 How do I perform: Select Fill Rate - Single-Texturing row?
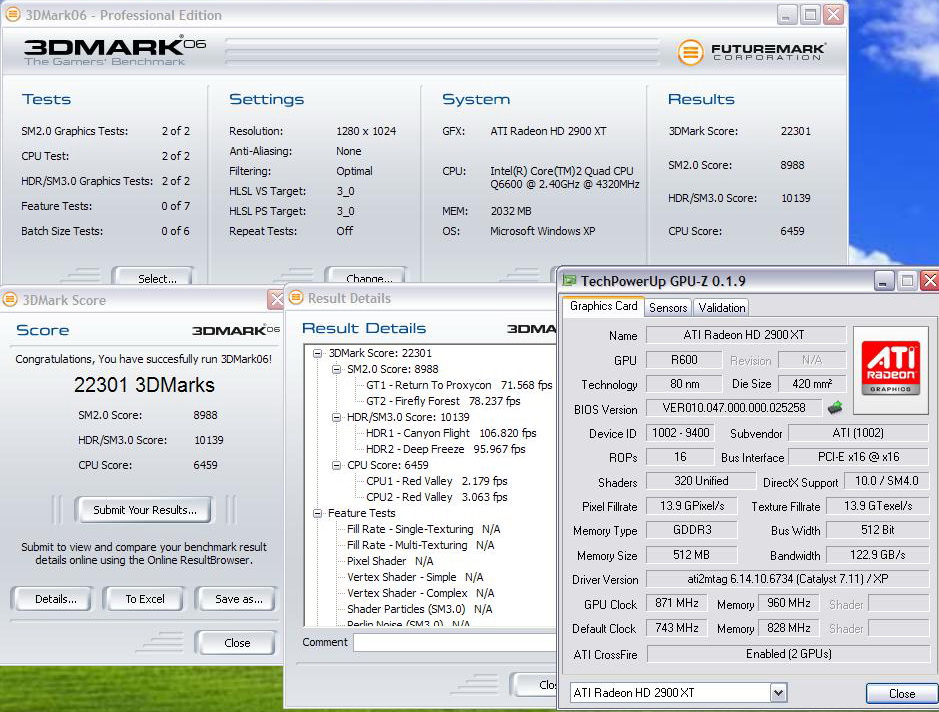(423, 529)
